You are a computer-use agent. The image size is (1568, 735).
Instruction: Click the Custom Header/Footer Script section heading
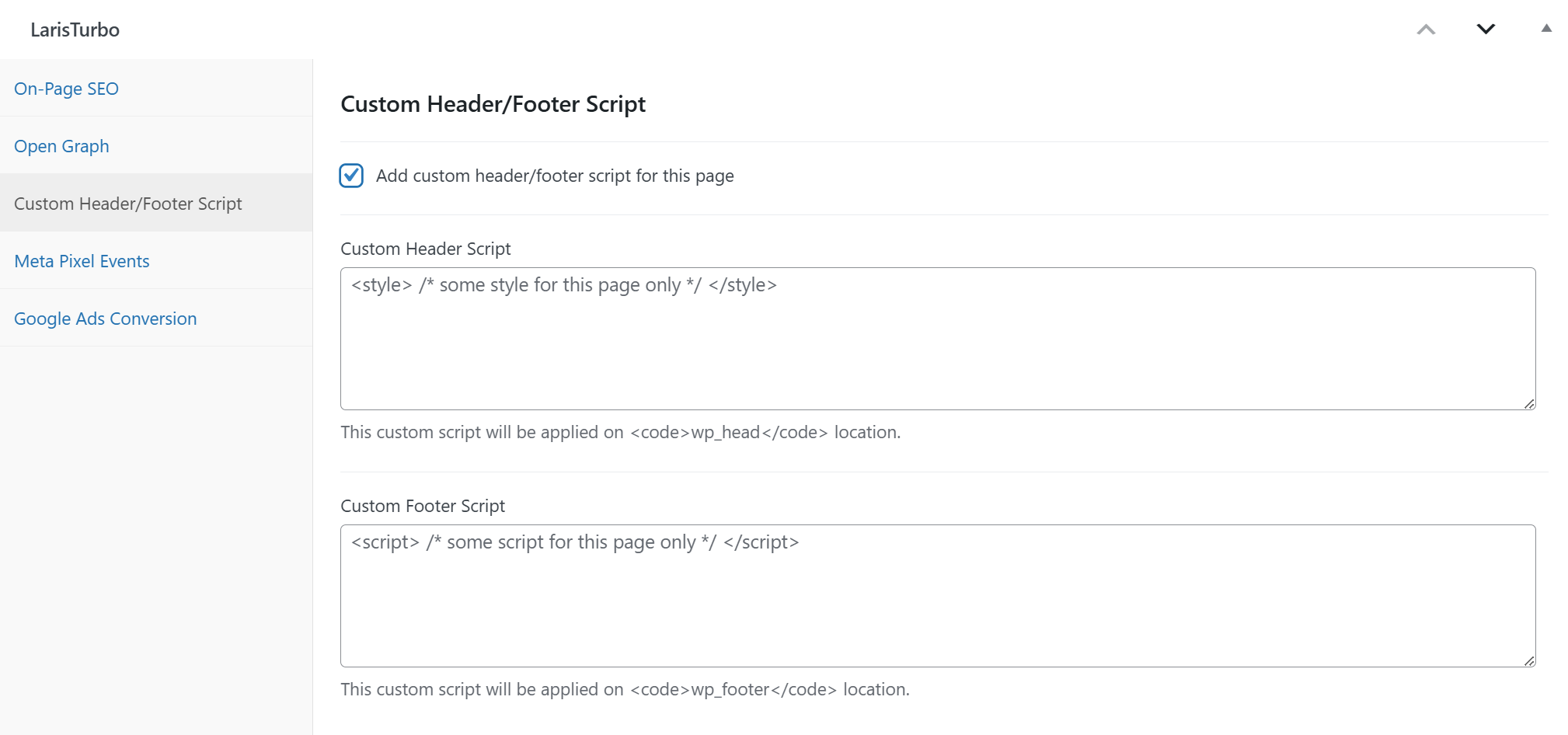click(493, 104)
